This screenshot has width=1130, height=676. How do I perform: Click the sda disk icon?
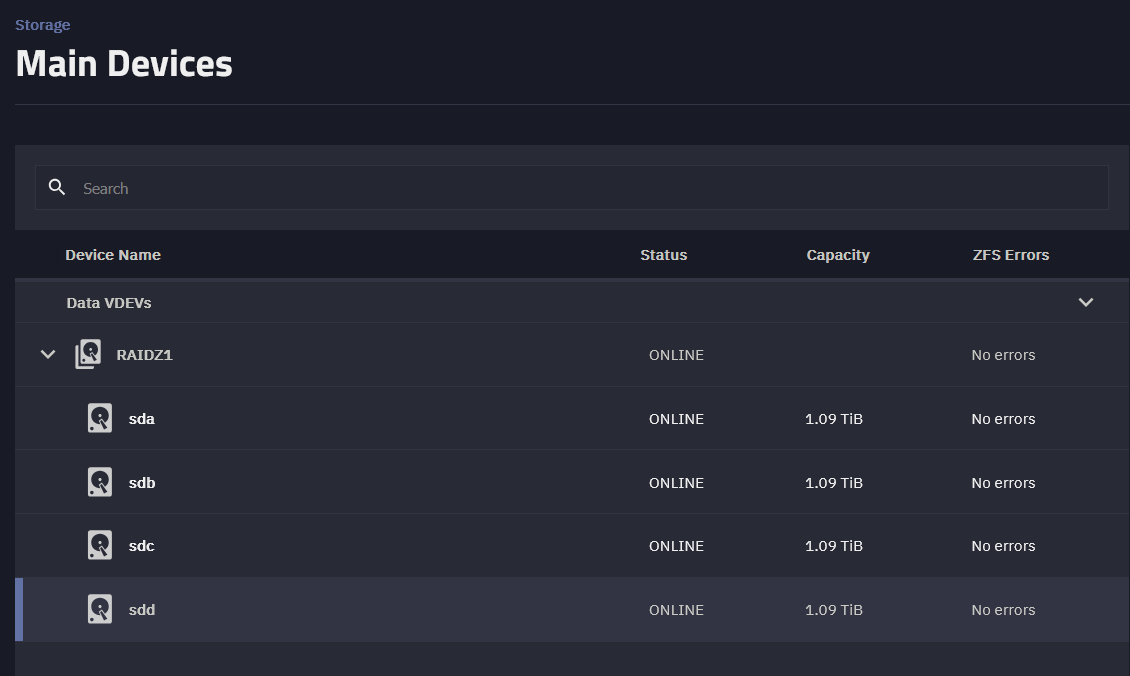pos(99,418)
